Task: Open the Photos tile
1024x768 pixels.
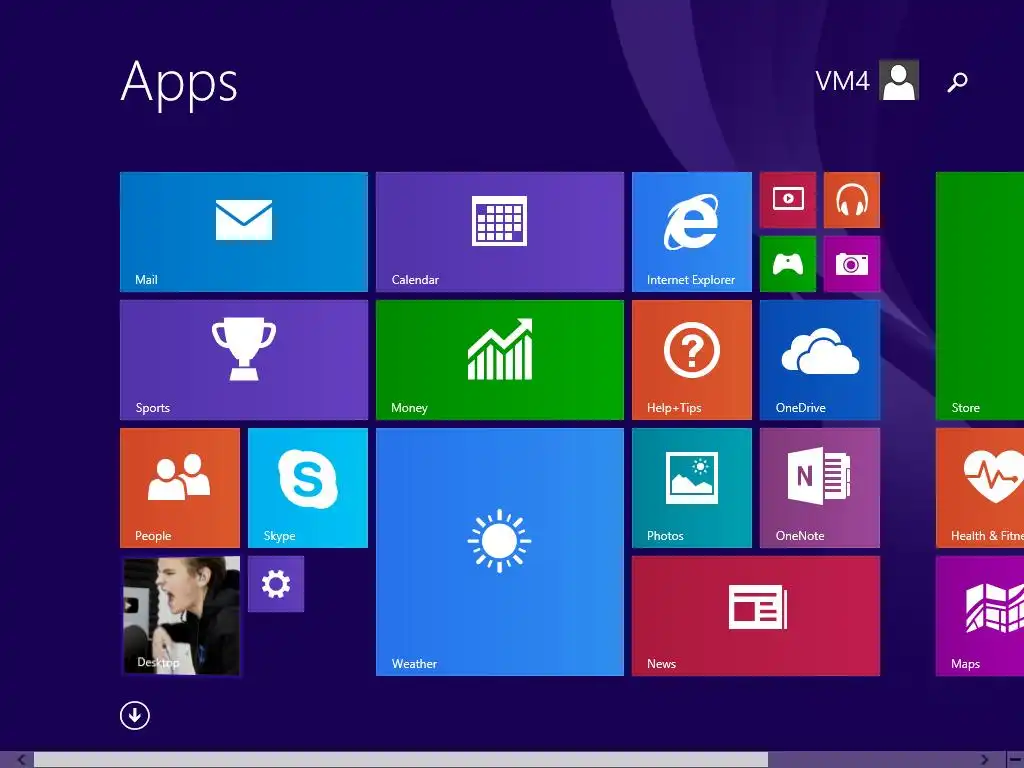Action: click(692, 488)
